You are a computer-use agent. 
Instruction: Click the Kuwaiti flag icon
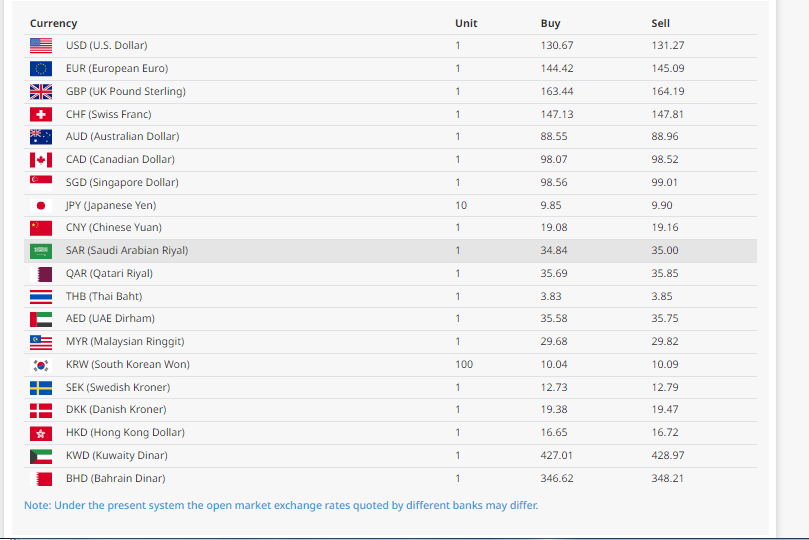point(40,456)
